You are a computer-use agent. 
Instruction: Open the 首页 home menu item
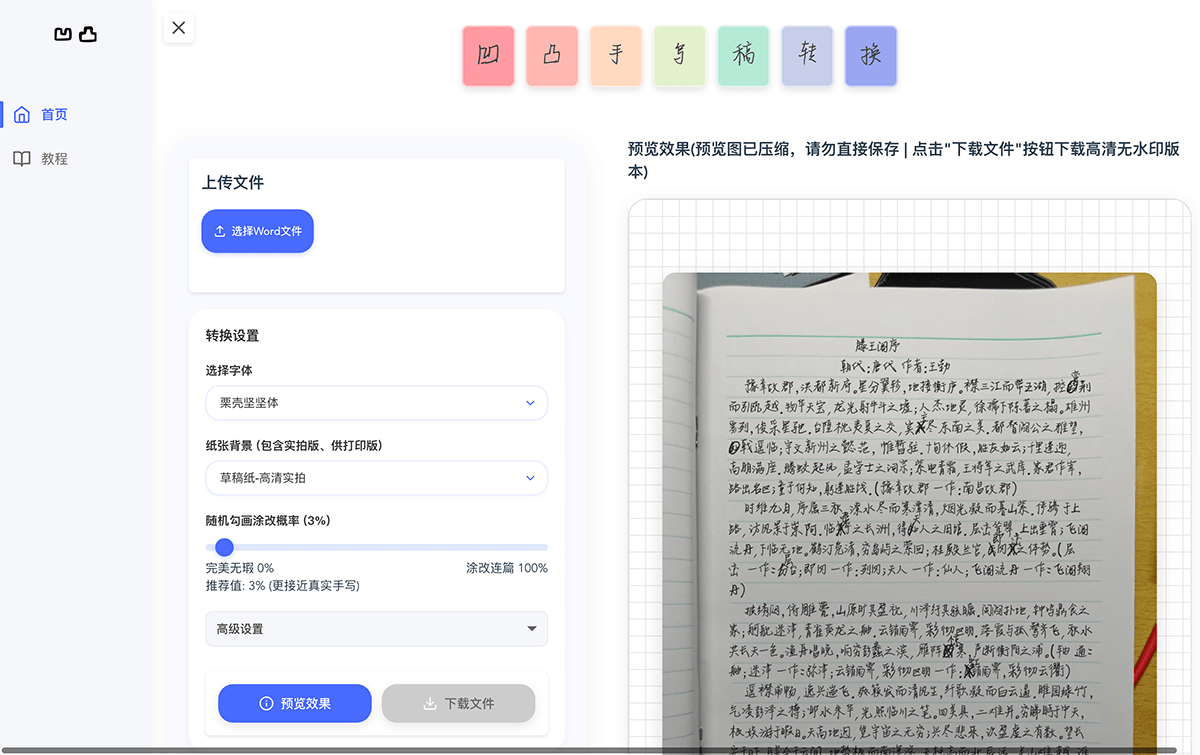(x=54, y=115)
